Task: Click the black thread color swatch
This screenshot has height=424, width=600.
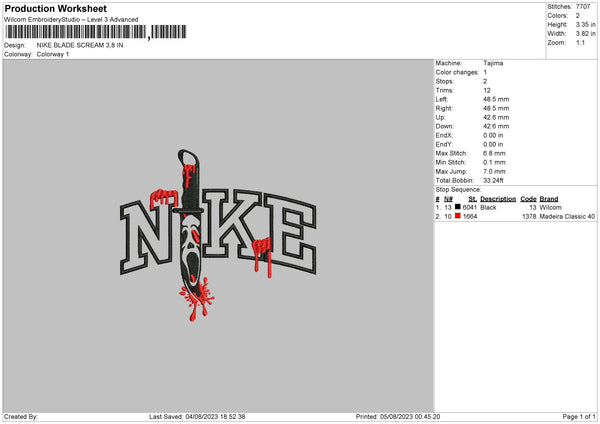Action: click(x=457, y=207)
